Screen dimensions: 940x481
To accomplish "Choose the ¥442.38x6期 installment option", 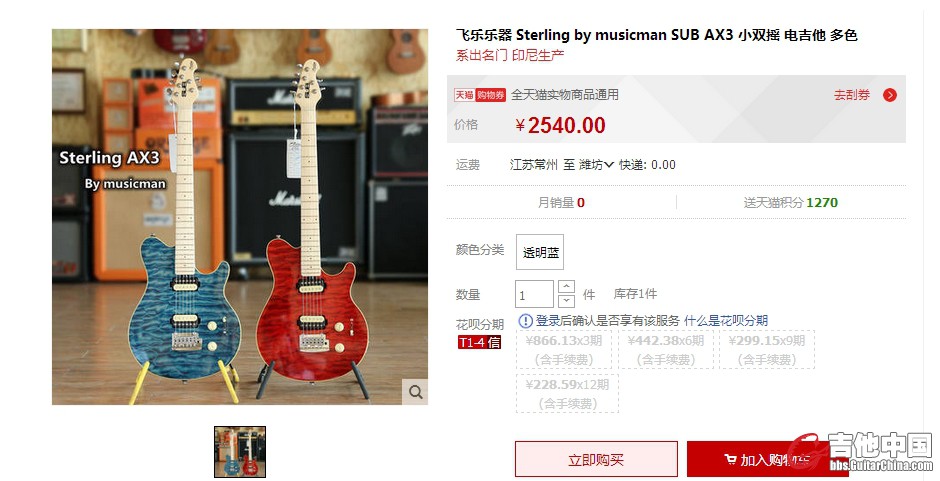I will pos(665,349).
